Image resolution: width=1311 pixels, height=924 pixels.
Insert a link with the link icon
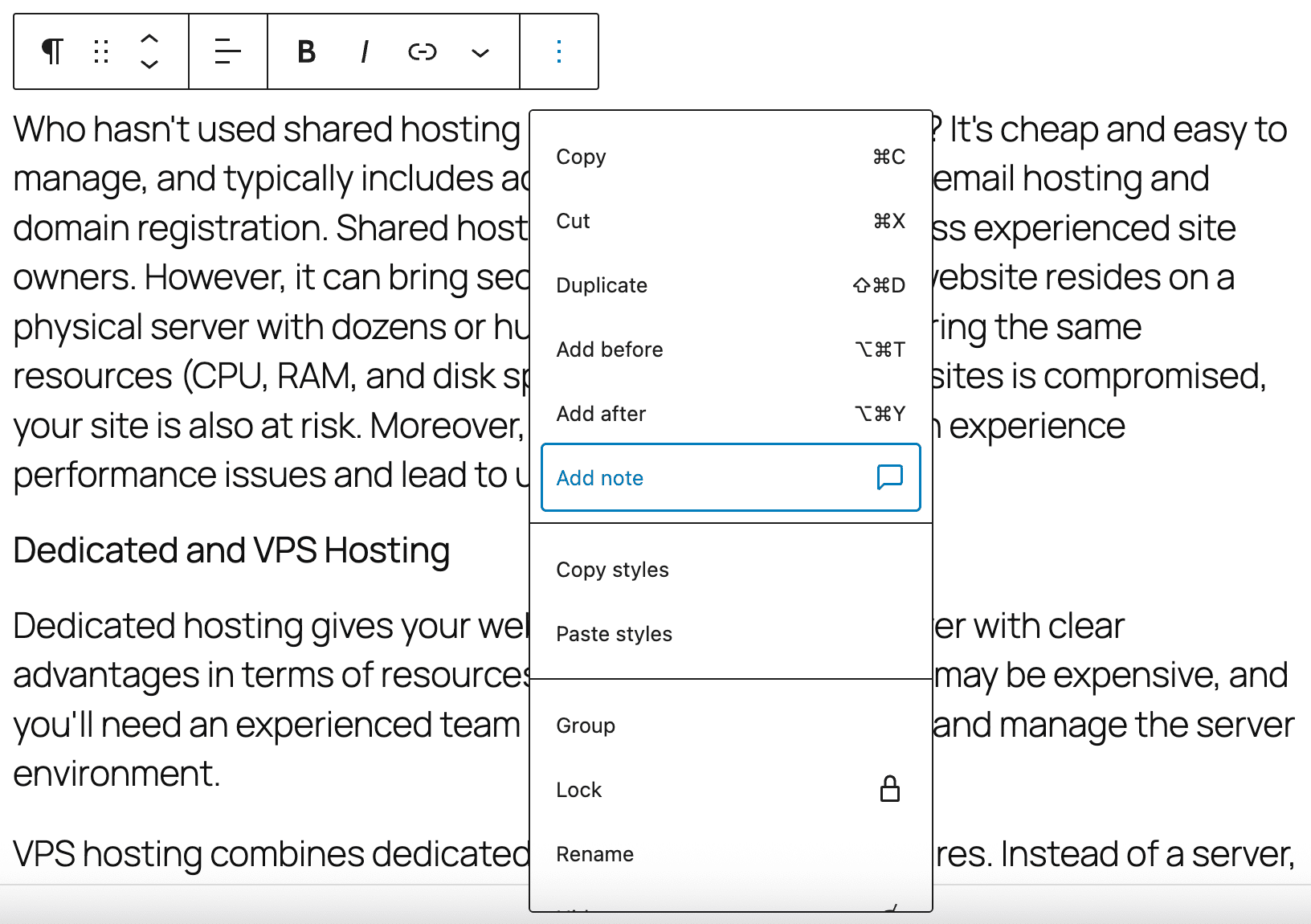pos(422,51)
